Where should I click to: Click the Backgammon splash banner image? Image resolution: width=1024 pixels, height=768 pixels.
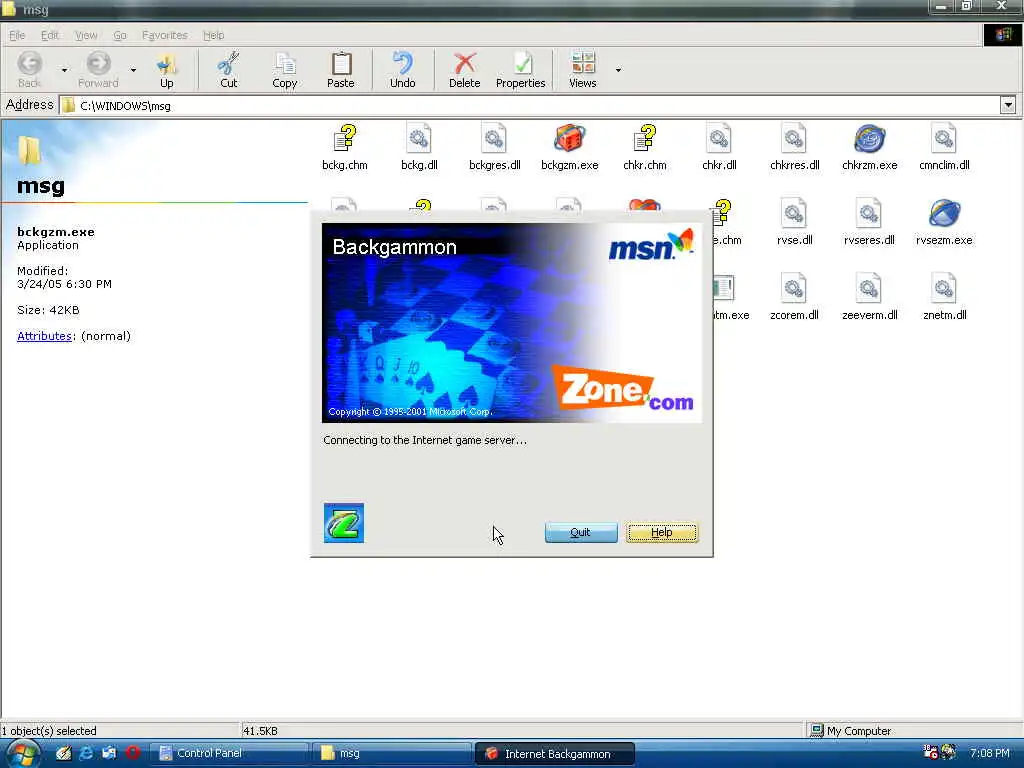[x=511, y=323]
